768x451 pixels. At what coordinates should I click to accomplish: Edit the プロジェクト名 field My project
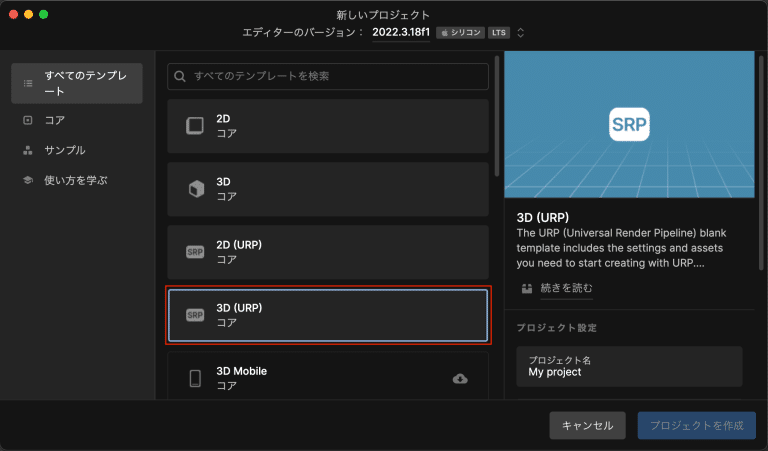[x=629, y=367]
